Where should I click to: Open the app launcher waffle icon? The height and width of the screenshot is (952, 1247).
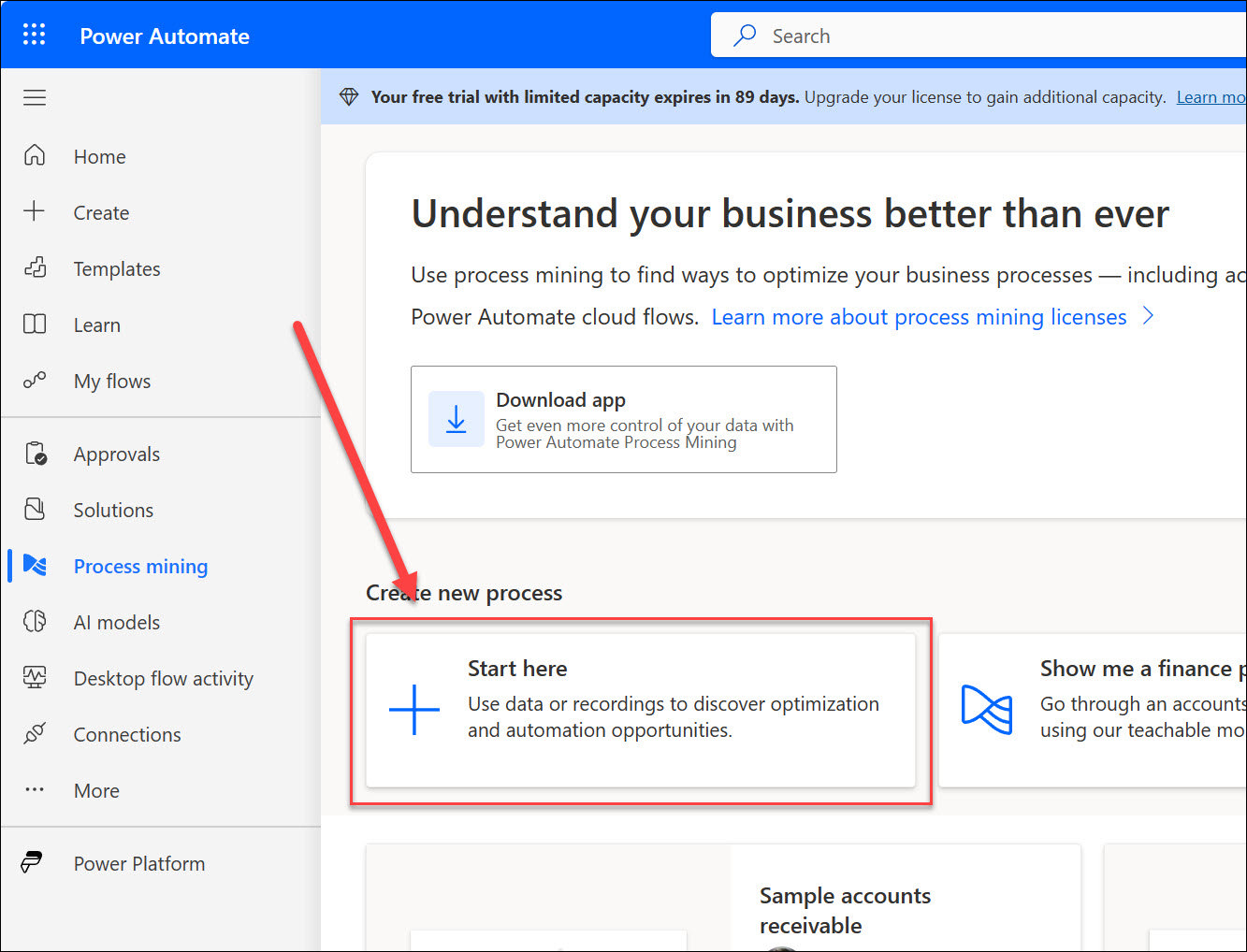34,36
